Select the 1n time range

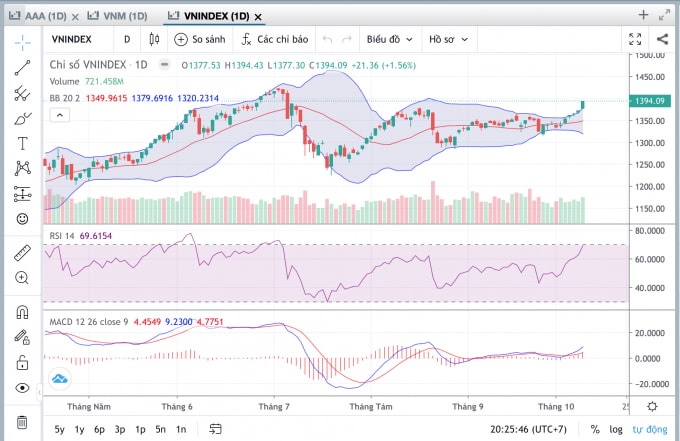pyautogui.click(x=181, y=429)
